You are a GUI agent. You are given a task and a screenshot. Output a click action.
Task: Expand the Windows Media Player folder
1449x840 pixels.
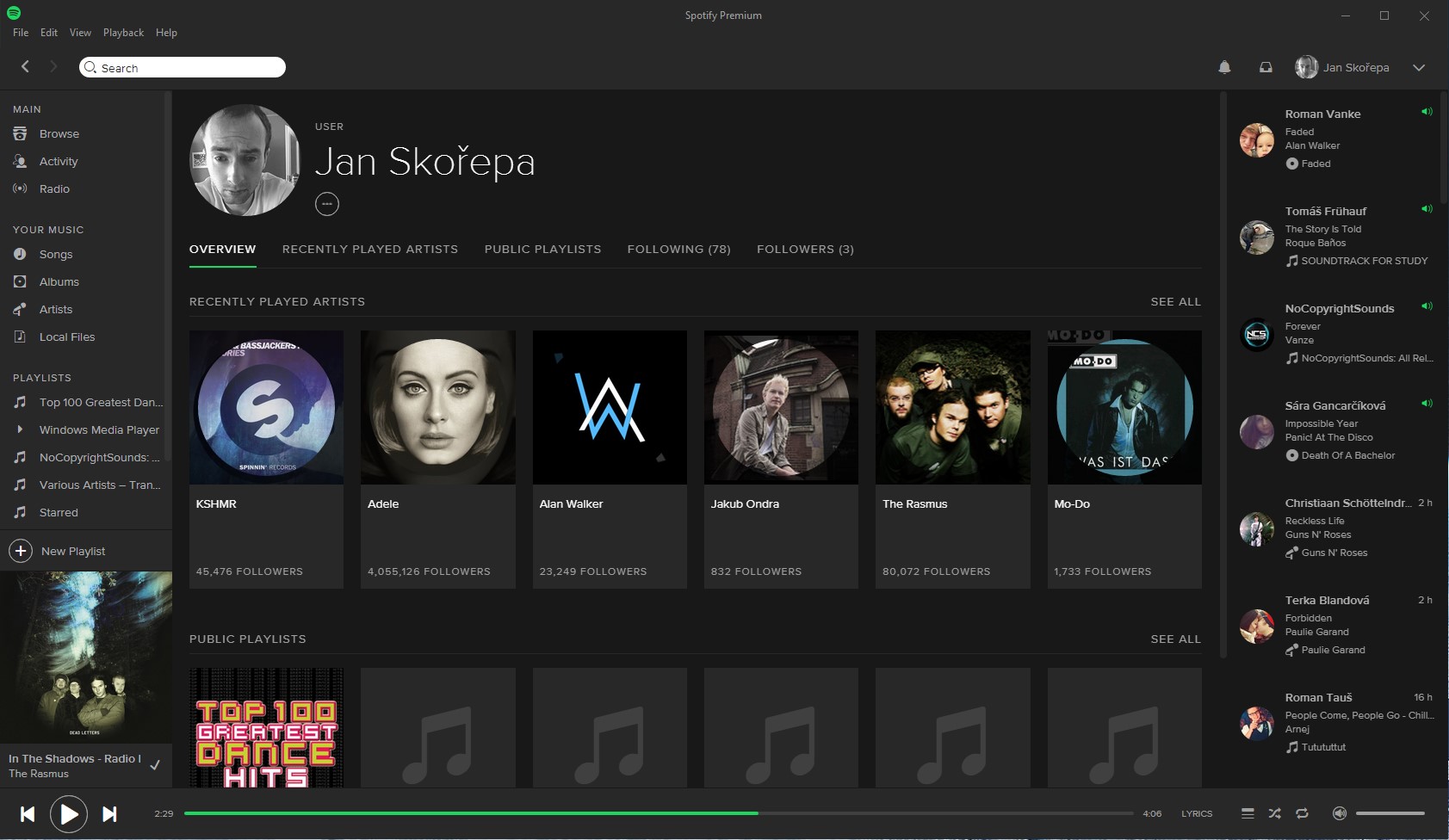tap(20, 429)
